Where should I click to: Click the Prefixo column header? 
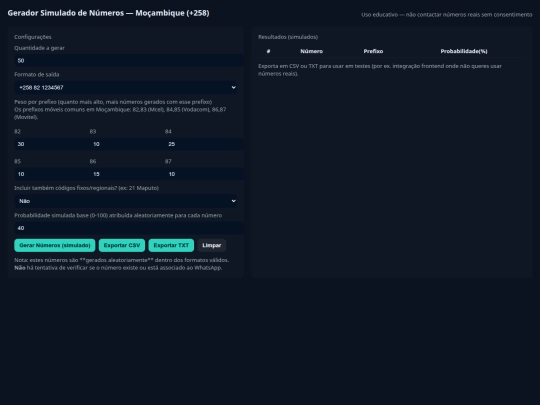click(373, 51)
